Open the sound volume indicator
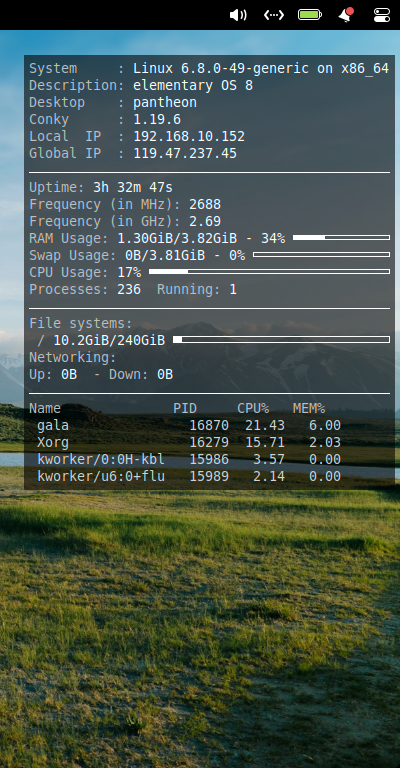The height and width of the screenshot is (768, 400). (x=238, y=15)
